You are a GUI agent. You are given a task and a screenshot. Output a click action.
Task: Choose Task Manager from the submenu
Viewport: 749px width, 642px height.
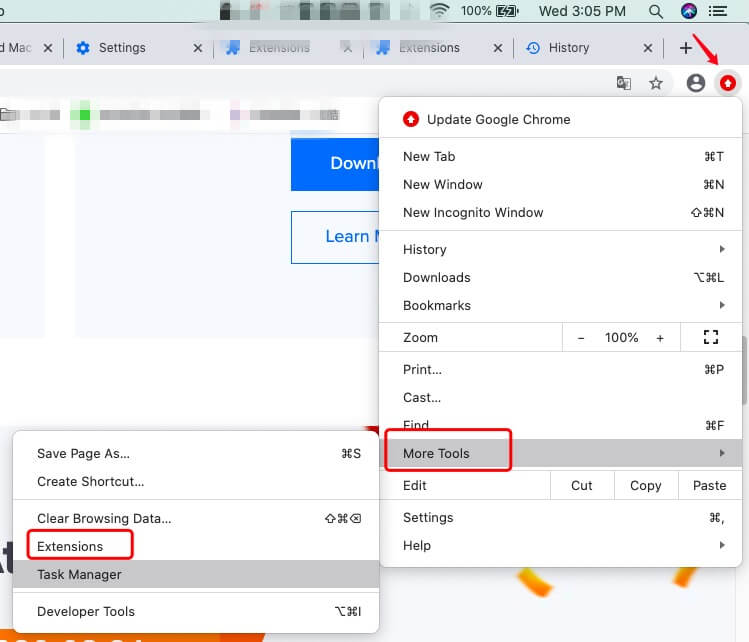[79, 574]
